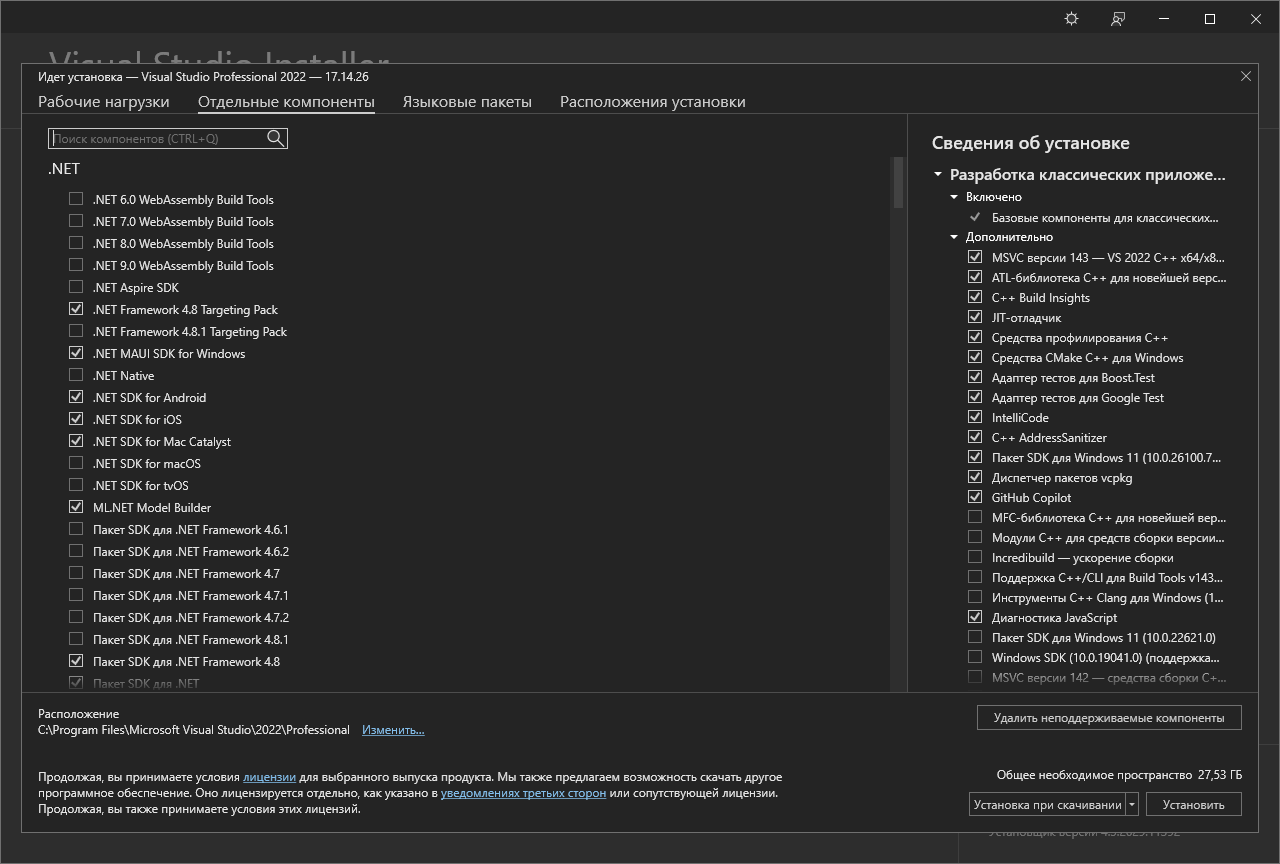This screenshot has height=864, width=1280.
Task: Switch to the Рабочие нагрузки tab
Action: [103, 101]
